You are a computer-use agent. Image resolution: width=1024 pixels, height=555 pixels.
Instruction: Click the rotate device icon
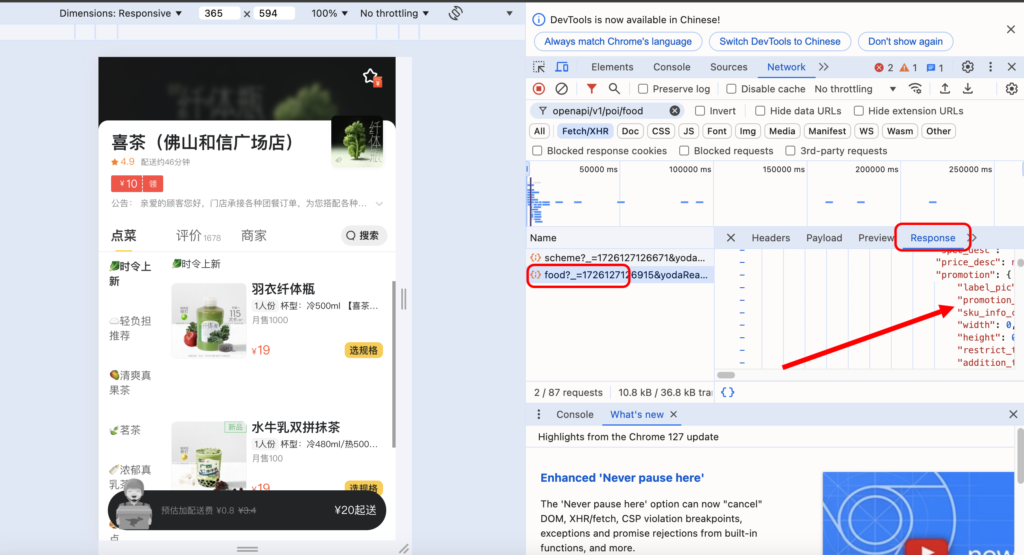point(456,13)
